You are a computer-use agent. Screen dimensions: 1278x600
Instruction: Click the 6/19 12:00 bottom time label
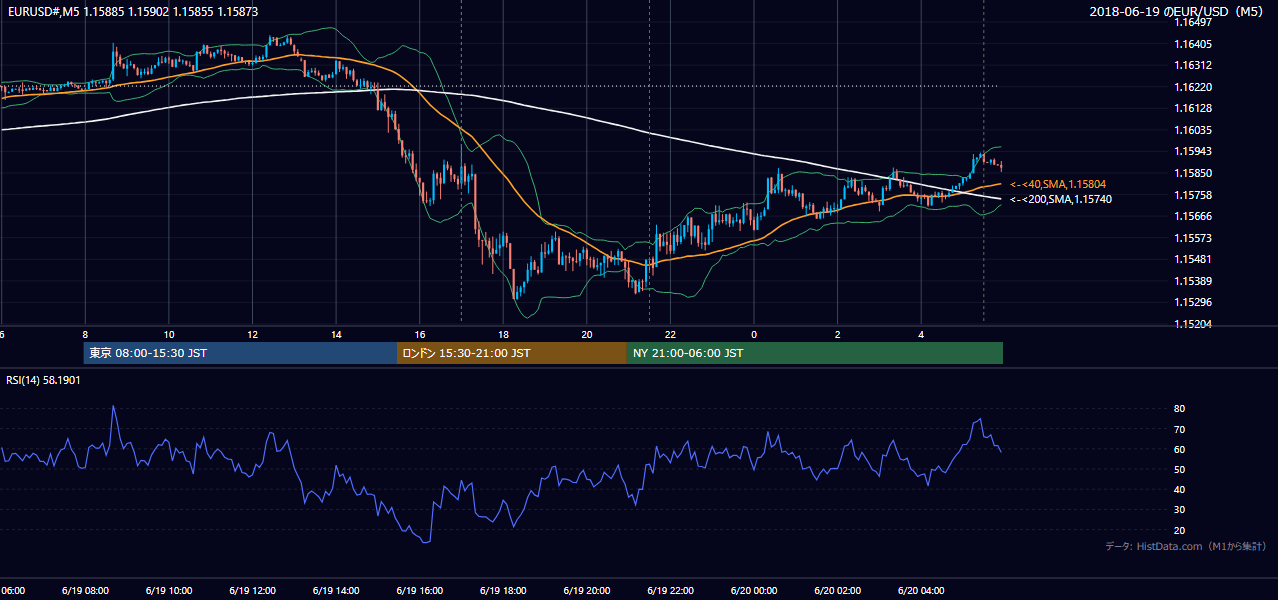[x=252, y=590]
